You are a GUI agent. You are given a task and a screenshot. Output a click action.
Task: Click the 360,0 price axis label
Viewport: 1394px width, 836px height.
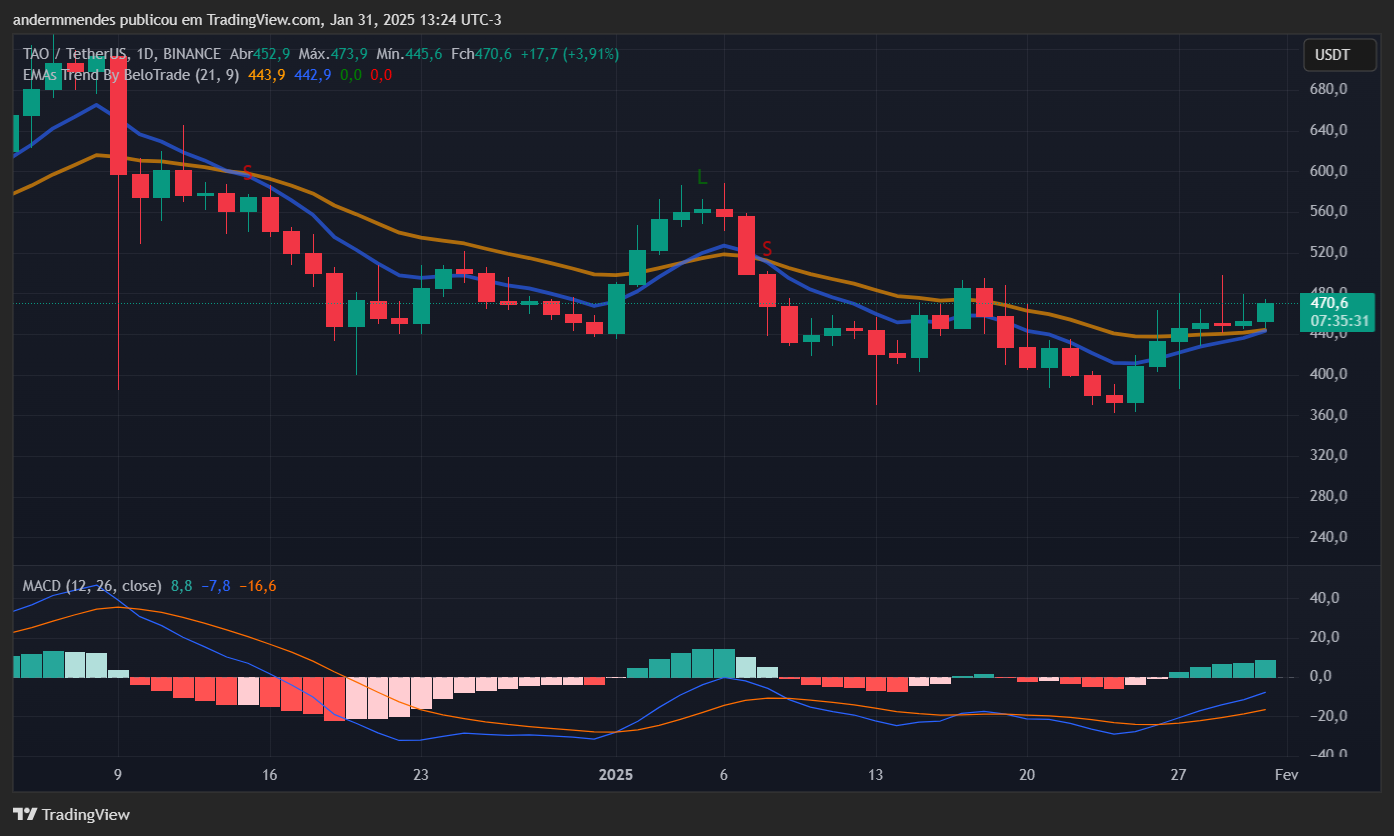point(1329,415)
